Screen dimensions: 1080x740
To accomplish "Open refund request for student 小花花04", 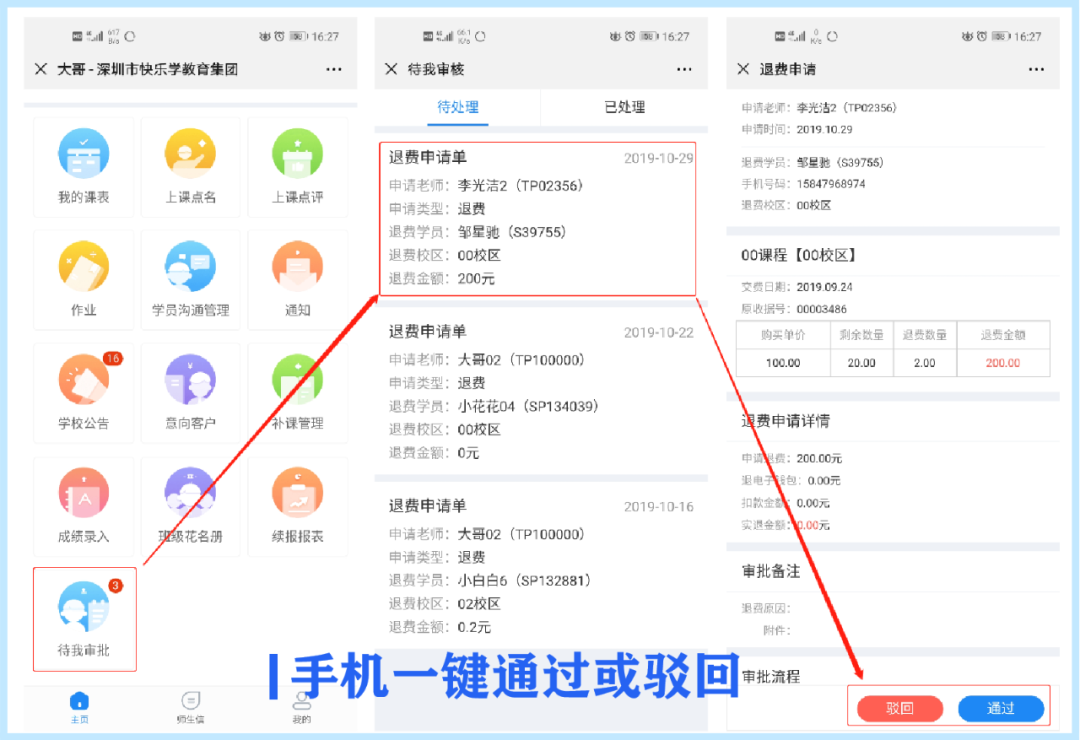I will click(x=537, y=392).
